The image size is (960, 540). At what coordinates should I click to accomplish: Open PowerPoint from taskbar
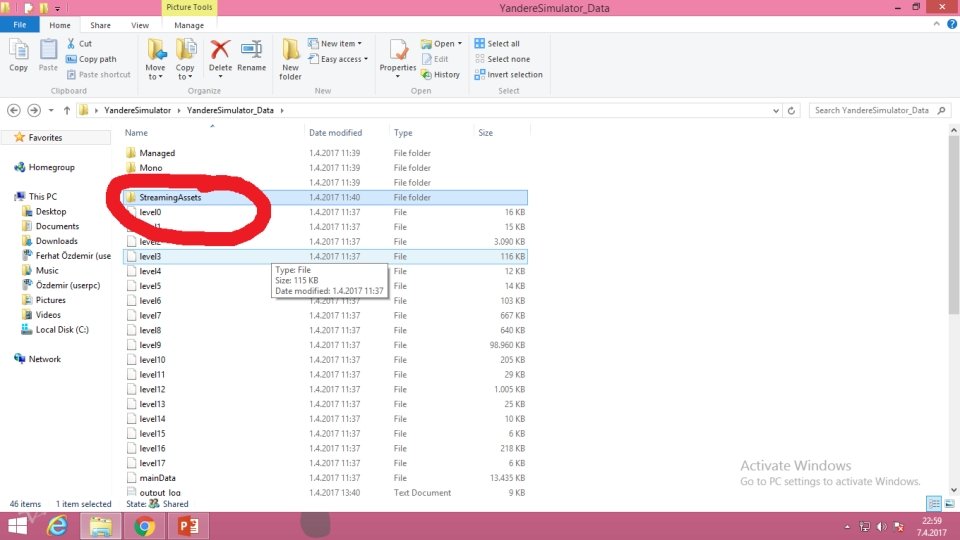188,526
